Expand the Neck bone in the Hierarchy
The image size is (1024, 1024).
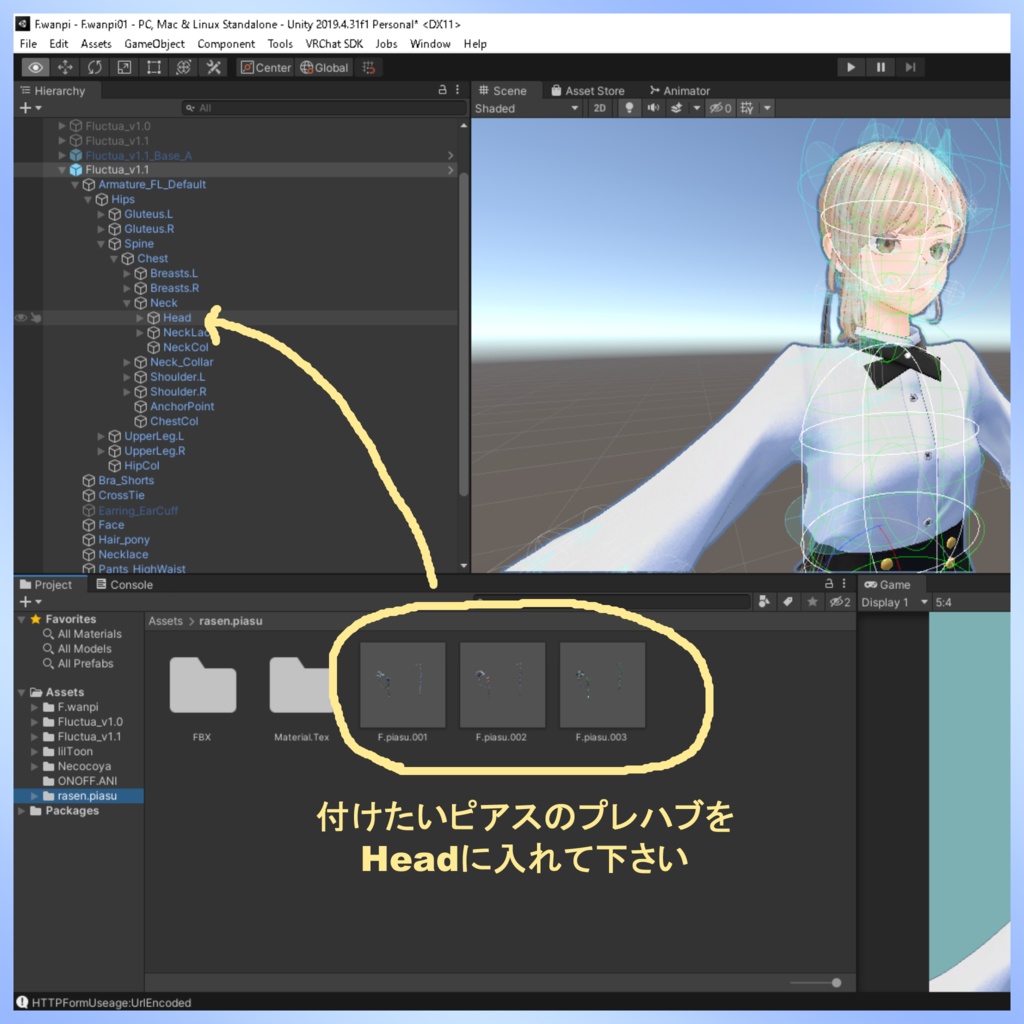point(127,302)
